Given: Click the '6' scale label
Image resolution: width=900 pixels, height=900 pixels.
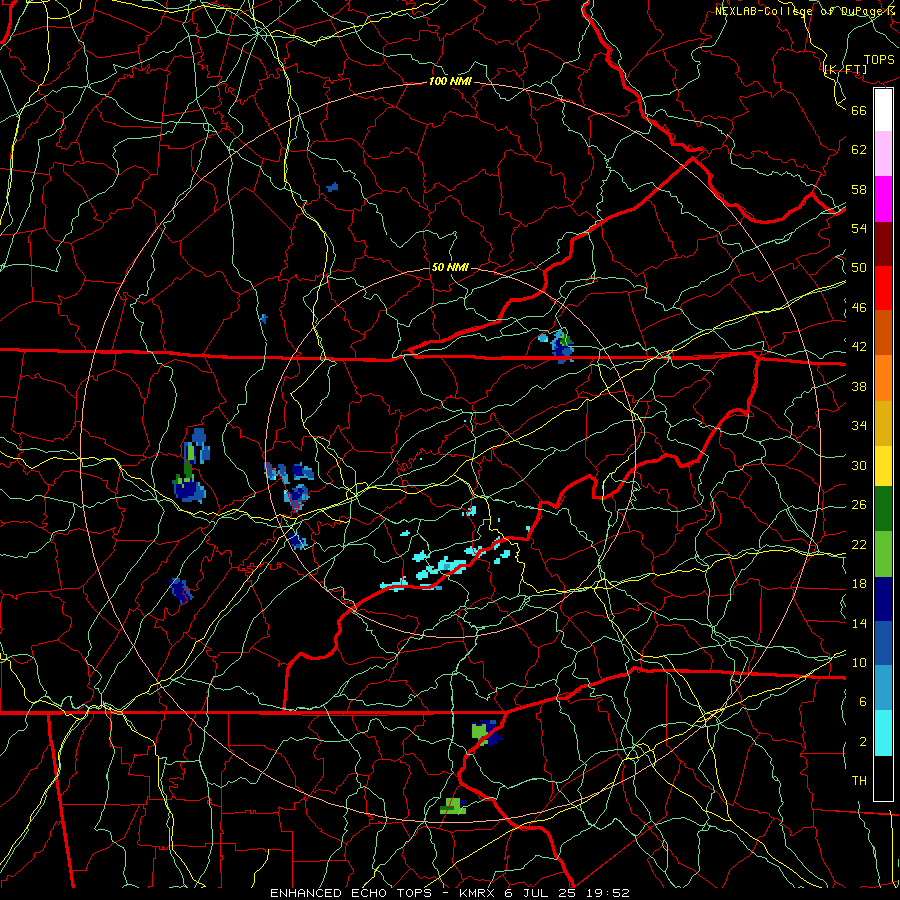Looking at the screenshot, I should pos(863,701).
